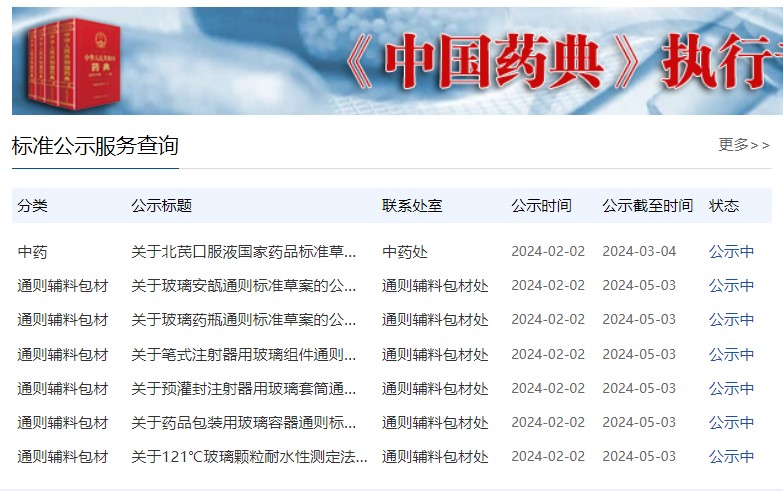Open 关于玻璃安瓿通则标准草案 notice

[x=244, y=286]
